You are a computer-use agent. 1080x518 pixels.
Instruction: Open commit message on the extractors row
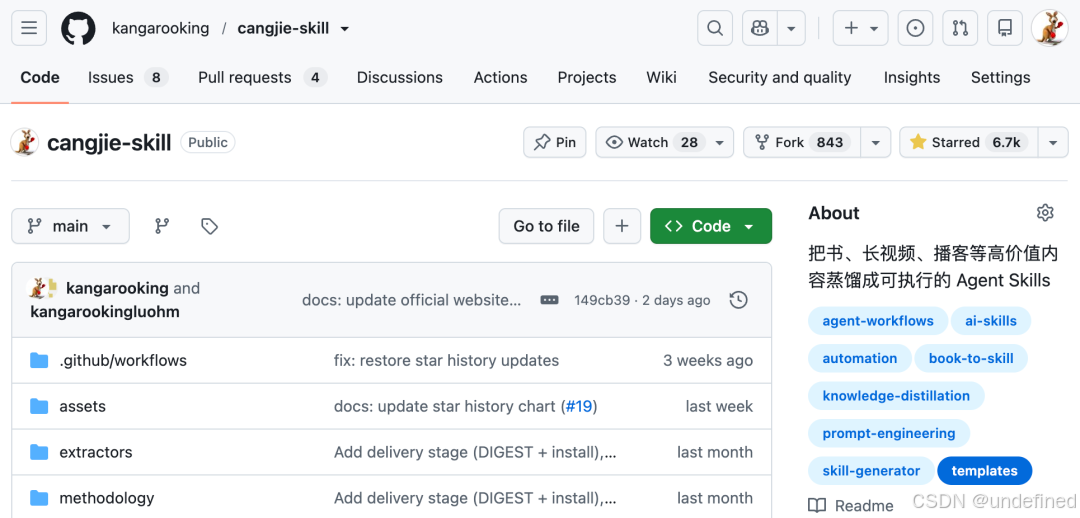(x=475, y=453)
